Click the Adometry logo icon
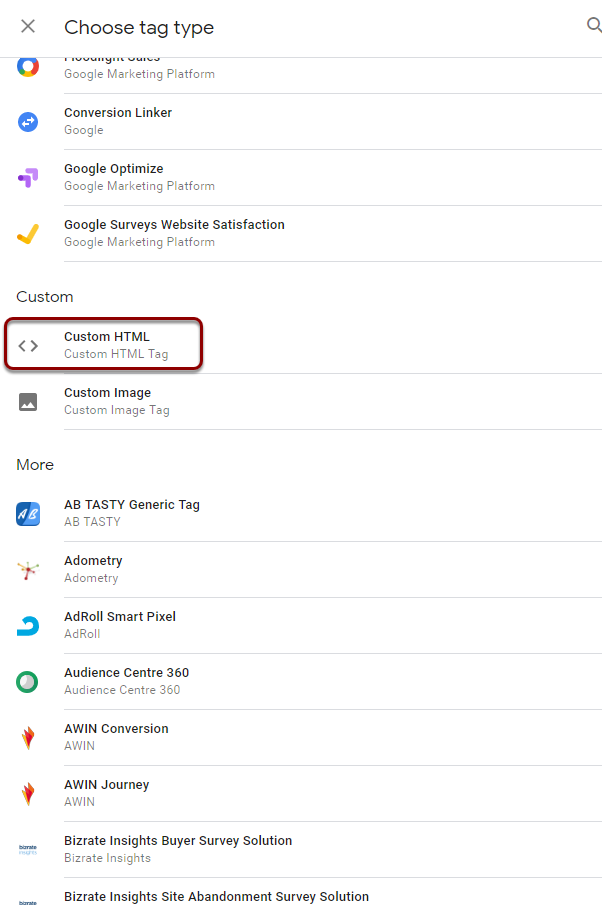Image resolution: width=602 pixels, height=905 pixels. [28, 570]
